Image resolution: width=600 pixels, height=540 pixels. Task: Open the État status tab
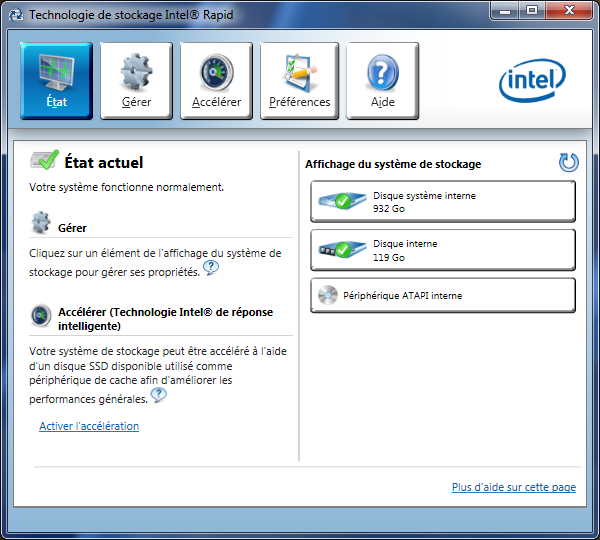(56, 81)
